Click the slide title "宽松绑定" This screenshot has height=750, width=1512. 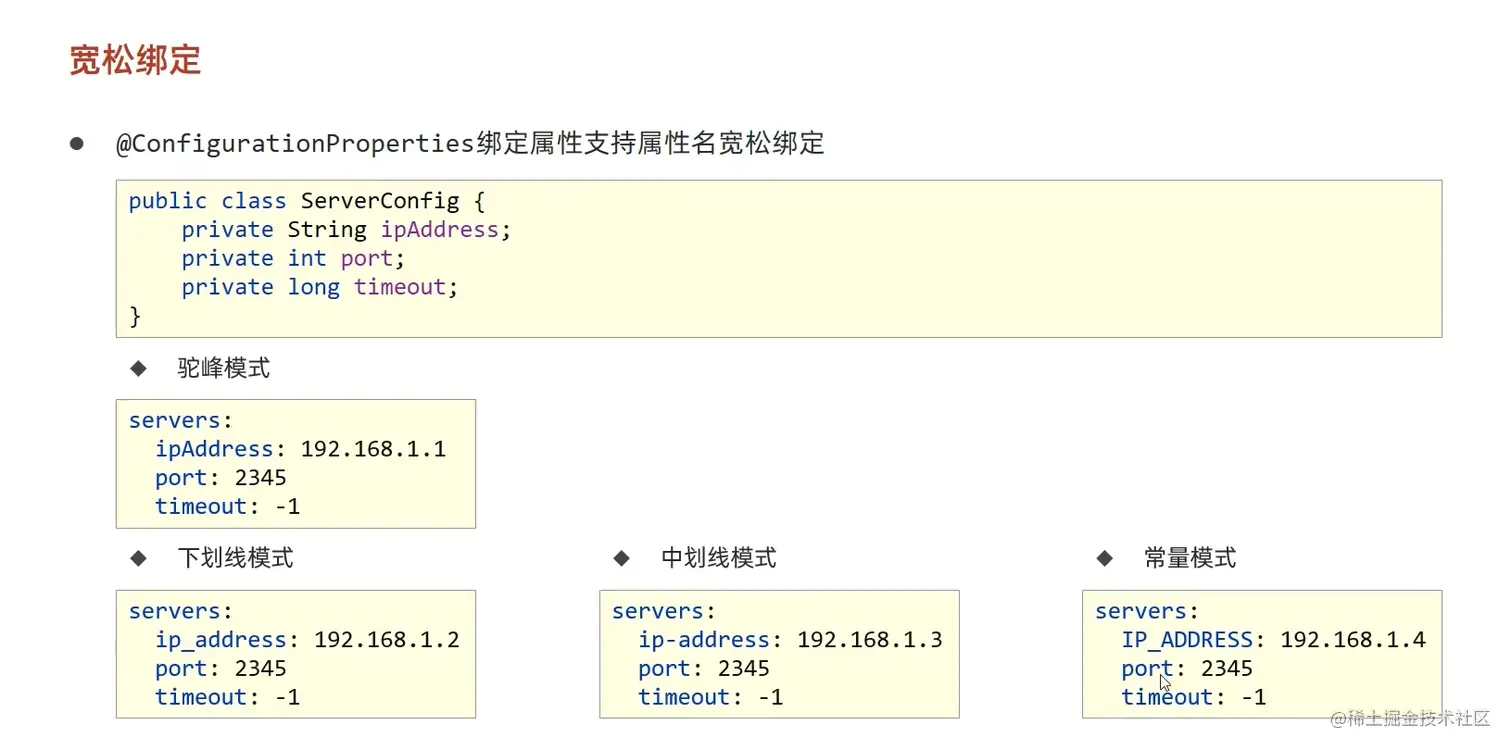pos(135,59)
